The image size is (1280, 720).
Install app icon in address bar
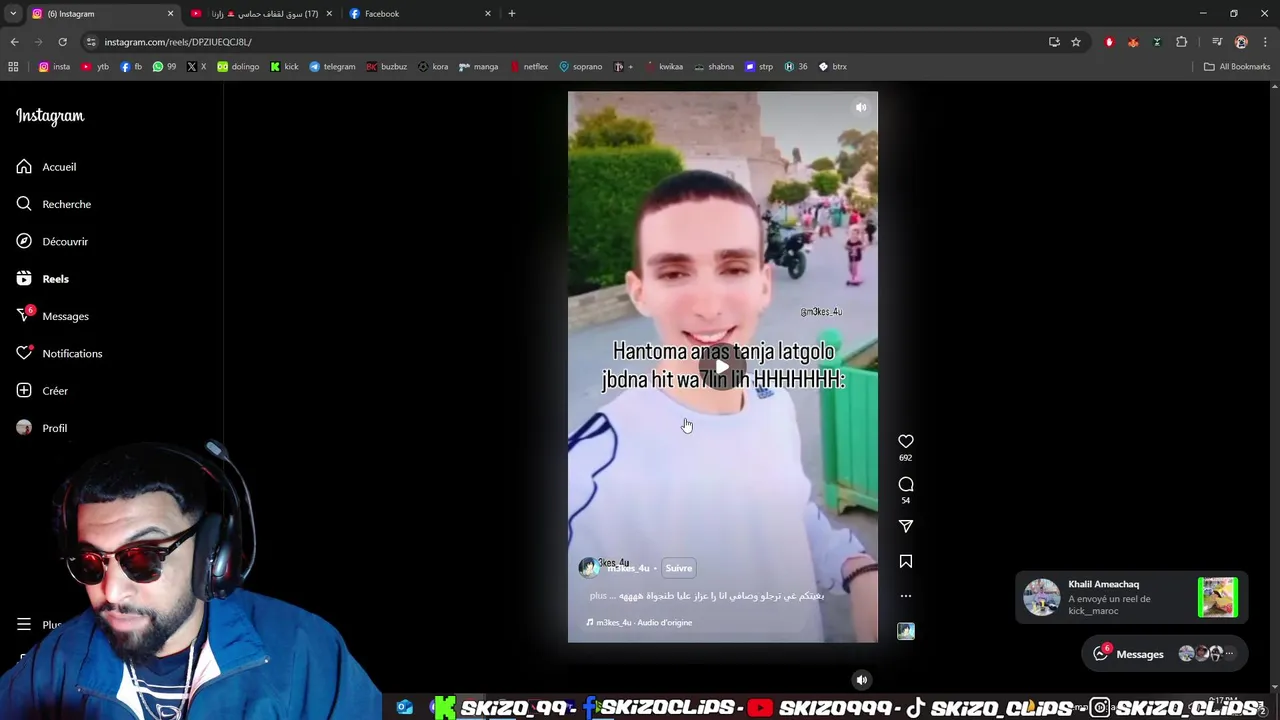coord(1054,42)
